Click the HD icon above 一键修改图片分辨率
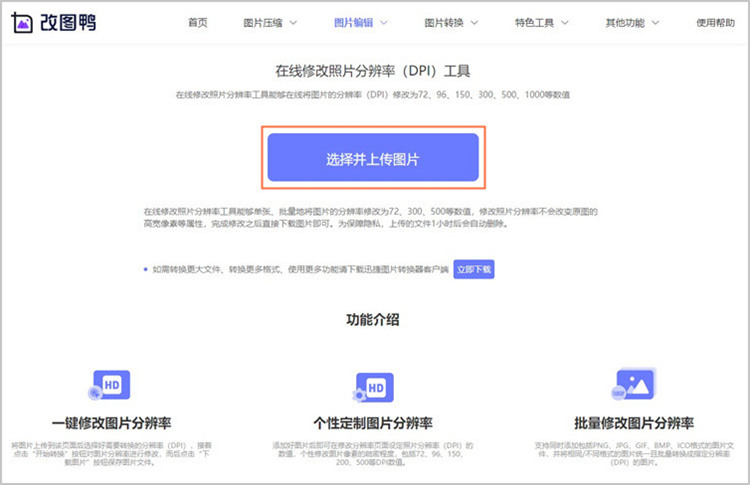 point(111,385)
